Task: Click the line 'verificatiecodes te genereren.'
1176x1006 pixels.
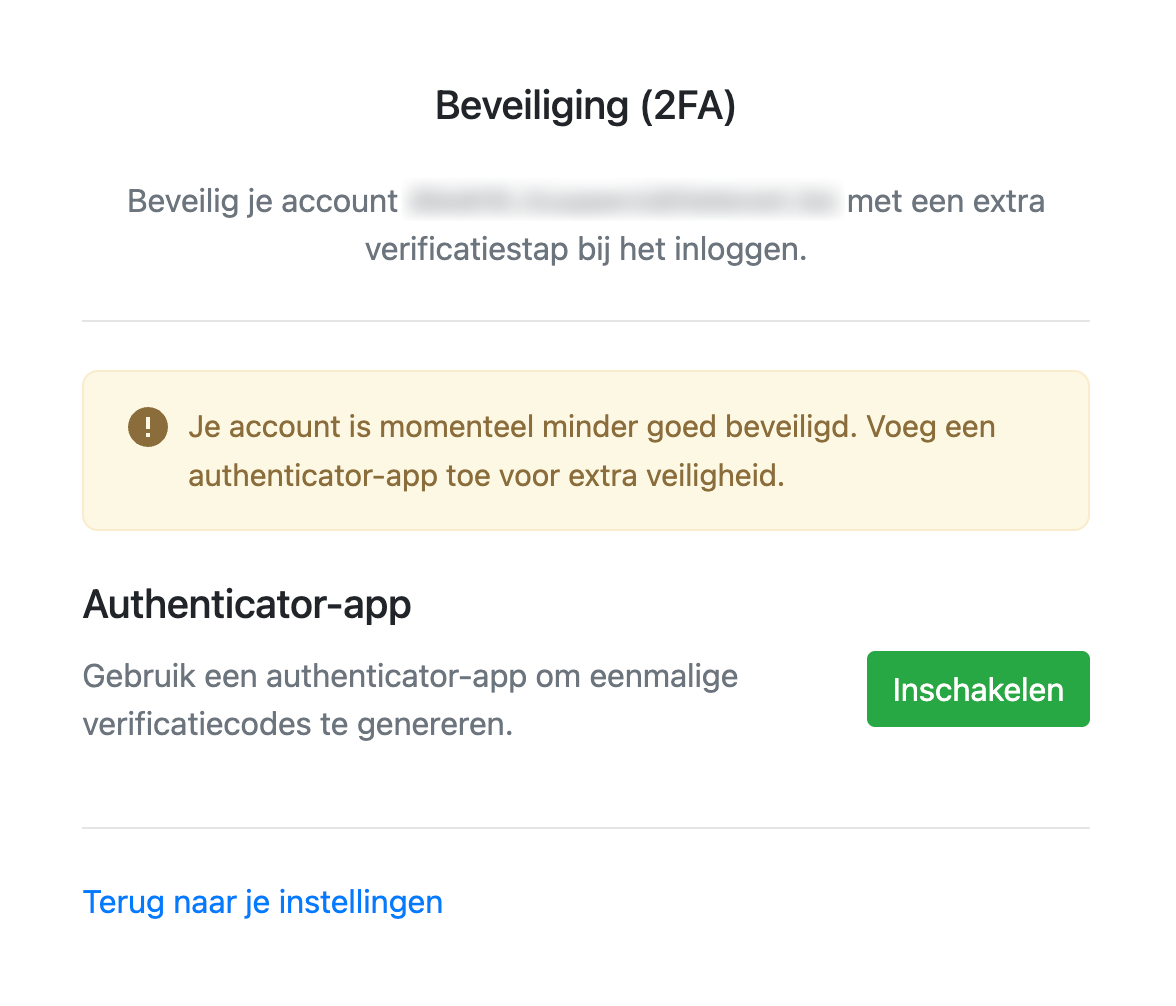Action: tap(297, 723)
